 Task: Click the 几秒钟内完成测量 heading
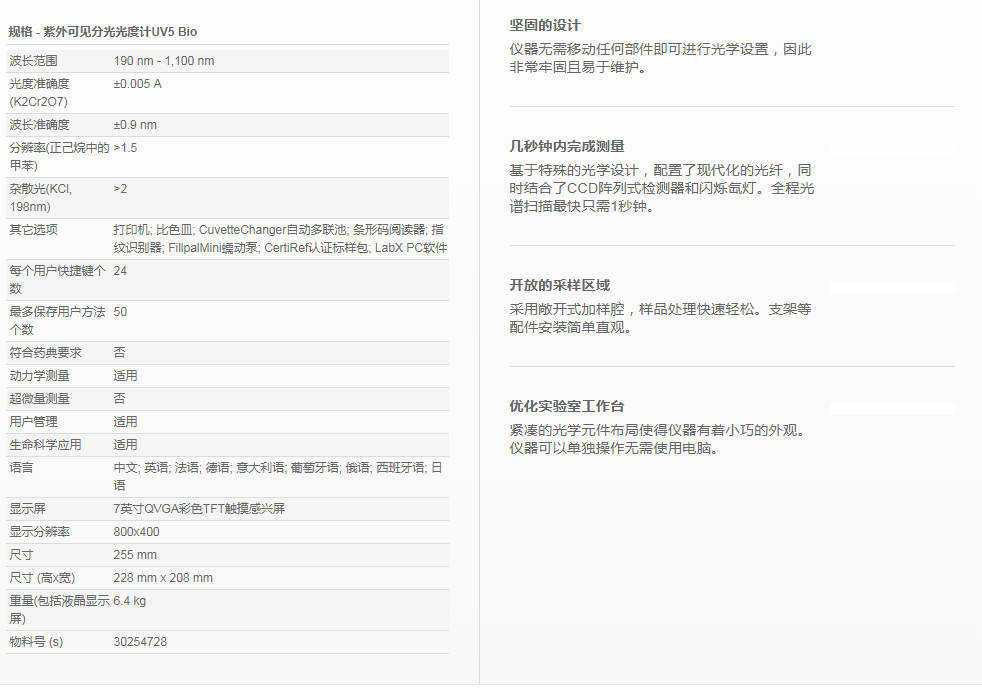[x=567, y=146]
